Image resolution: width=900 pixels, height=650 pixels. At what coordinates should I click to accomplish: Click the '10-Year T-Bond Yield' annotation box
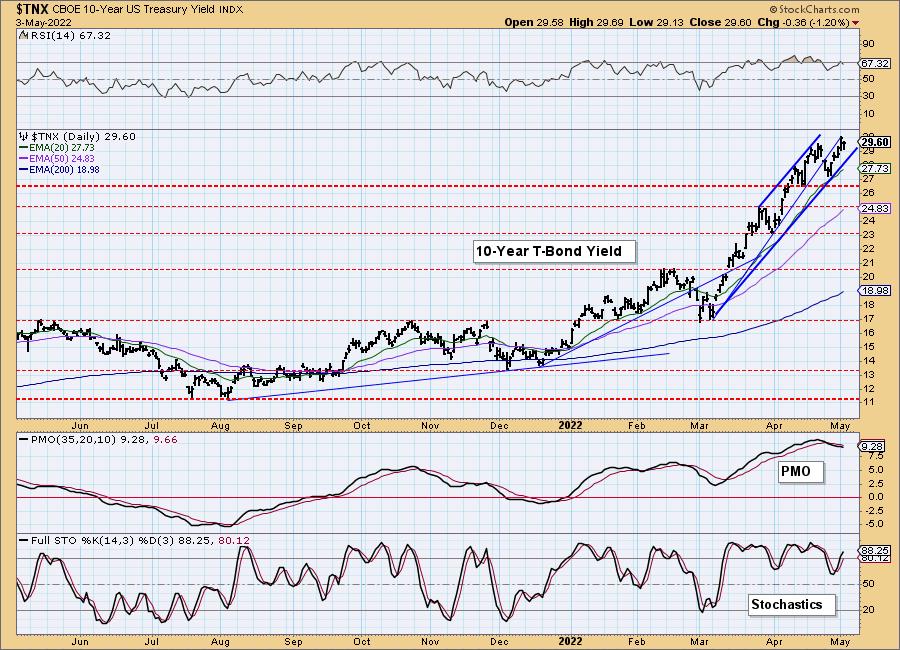pos(554,252)
